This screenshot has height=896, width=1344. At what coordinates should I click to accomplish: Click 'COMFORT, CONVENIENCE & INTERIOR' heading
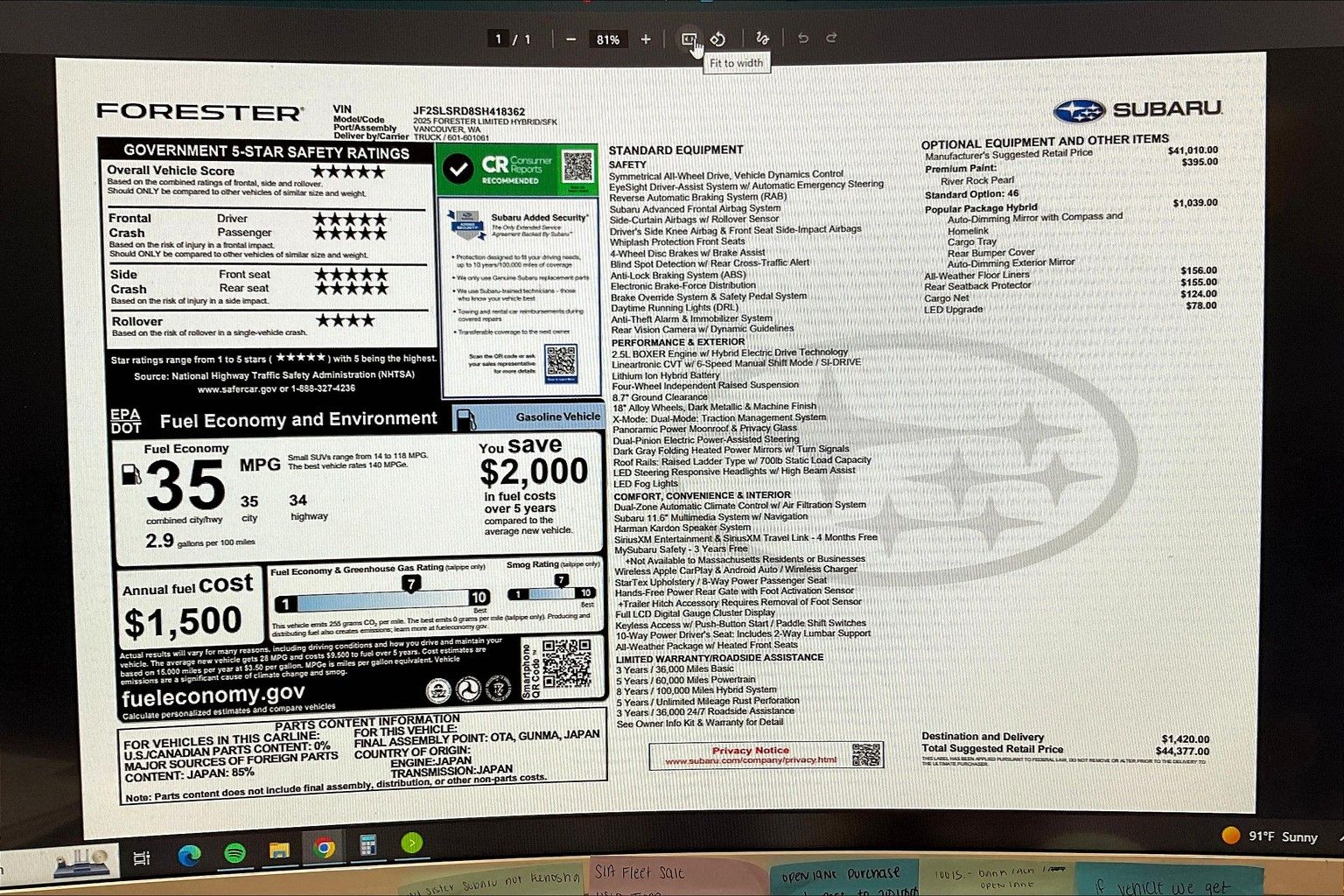coord(702,495)
